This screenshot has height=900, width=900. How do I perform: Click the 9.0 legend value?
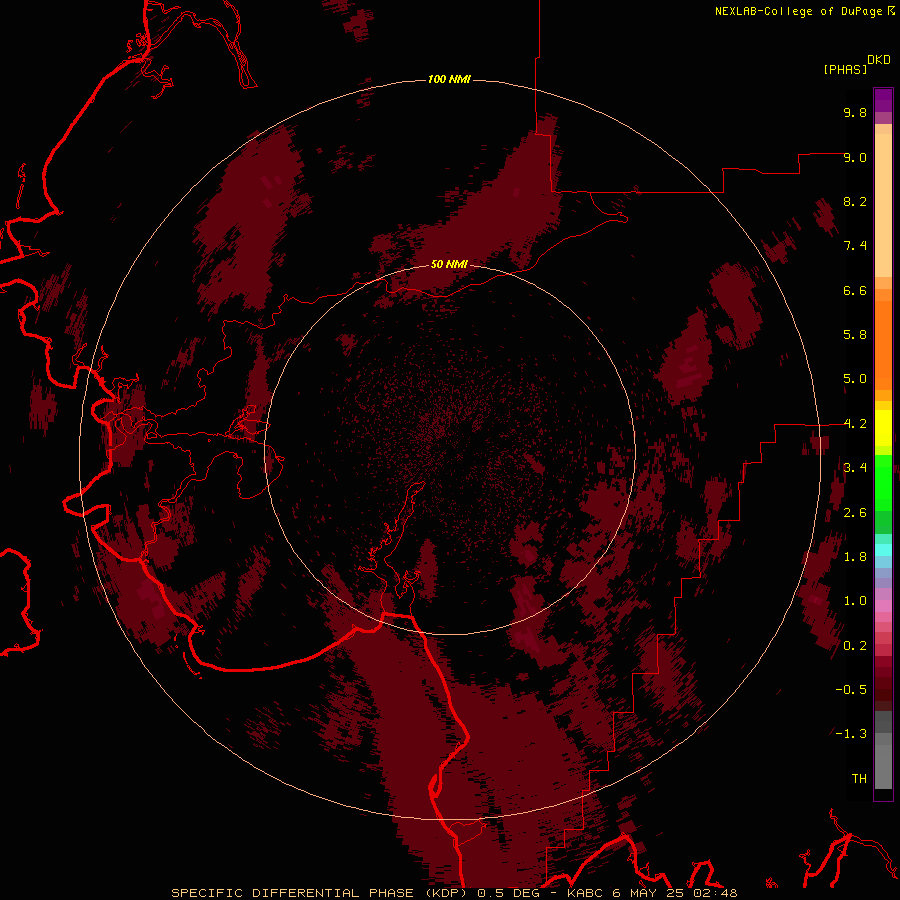click(855, 157)
